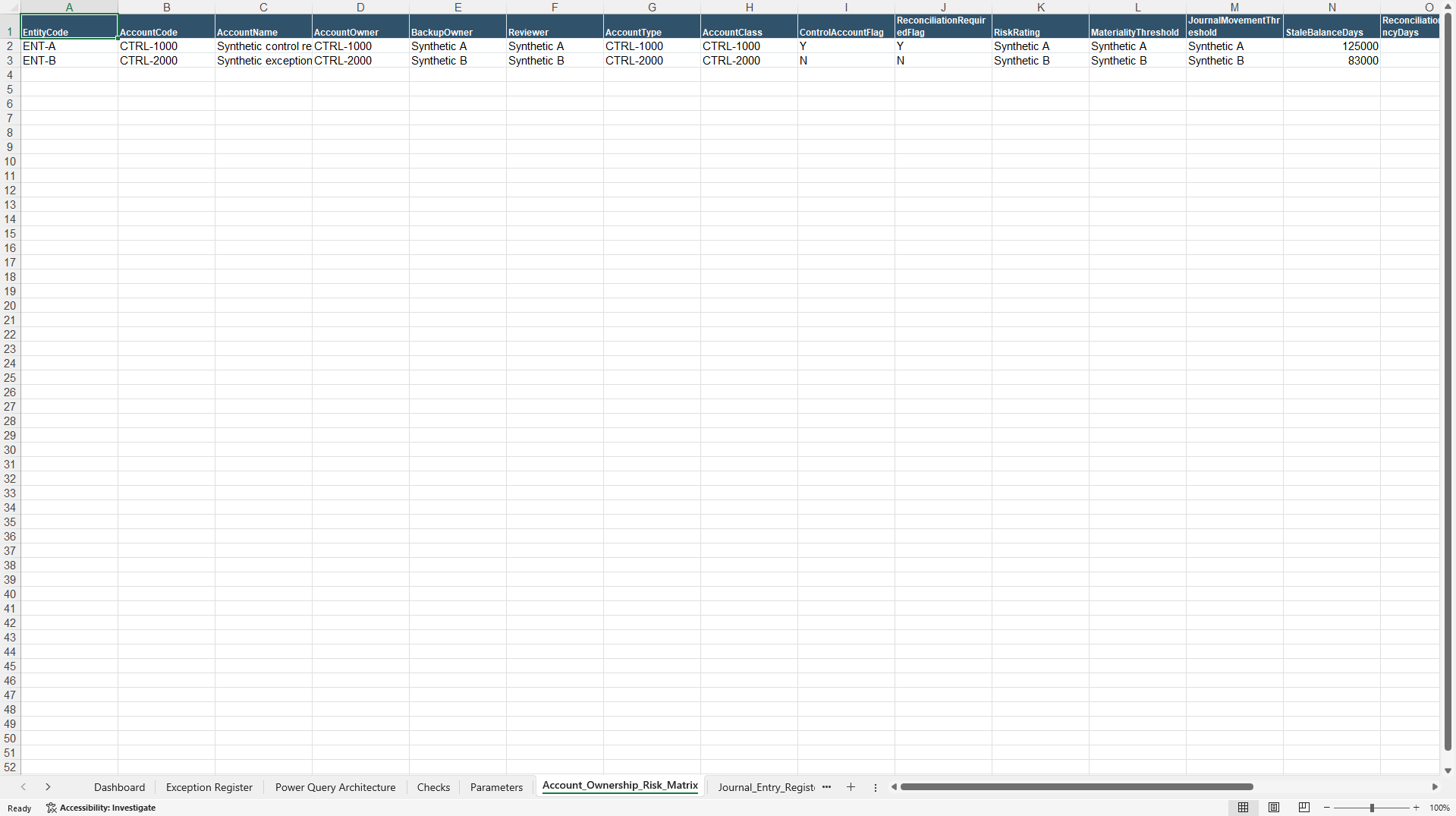The image size is (1456, 816).
Task: Select column N header
Action: (1332, 7)
